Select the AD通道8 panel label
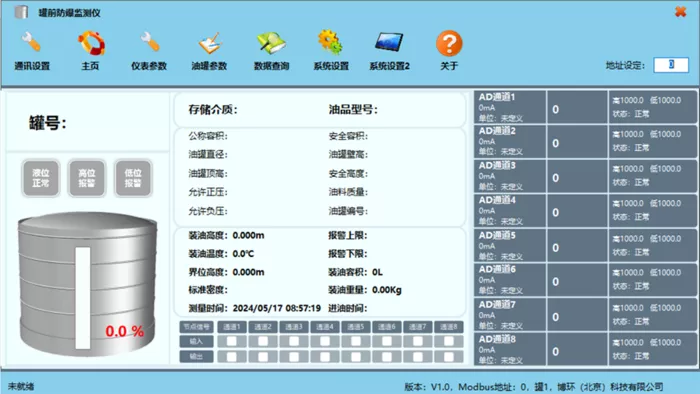The height and width of the screenshot is (394, 700). (x=497, y=339)
